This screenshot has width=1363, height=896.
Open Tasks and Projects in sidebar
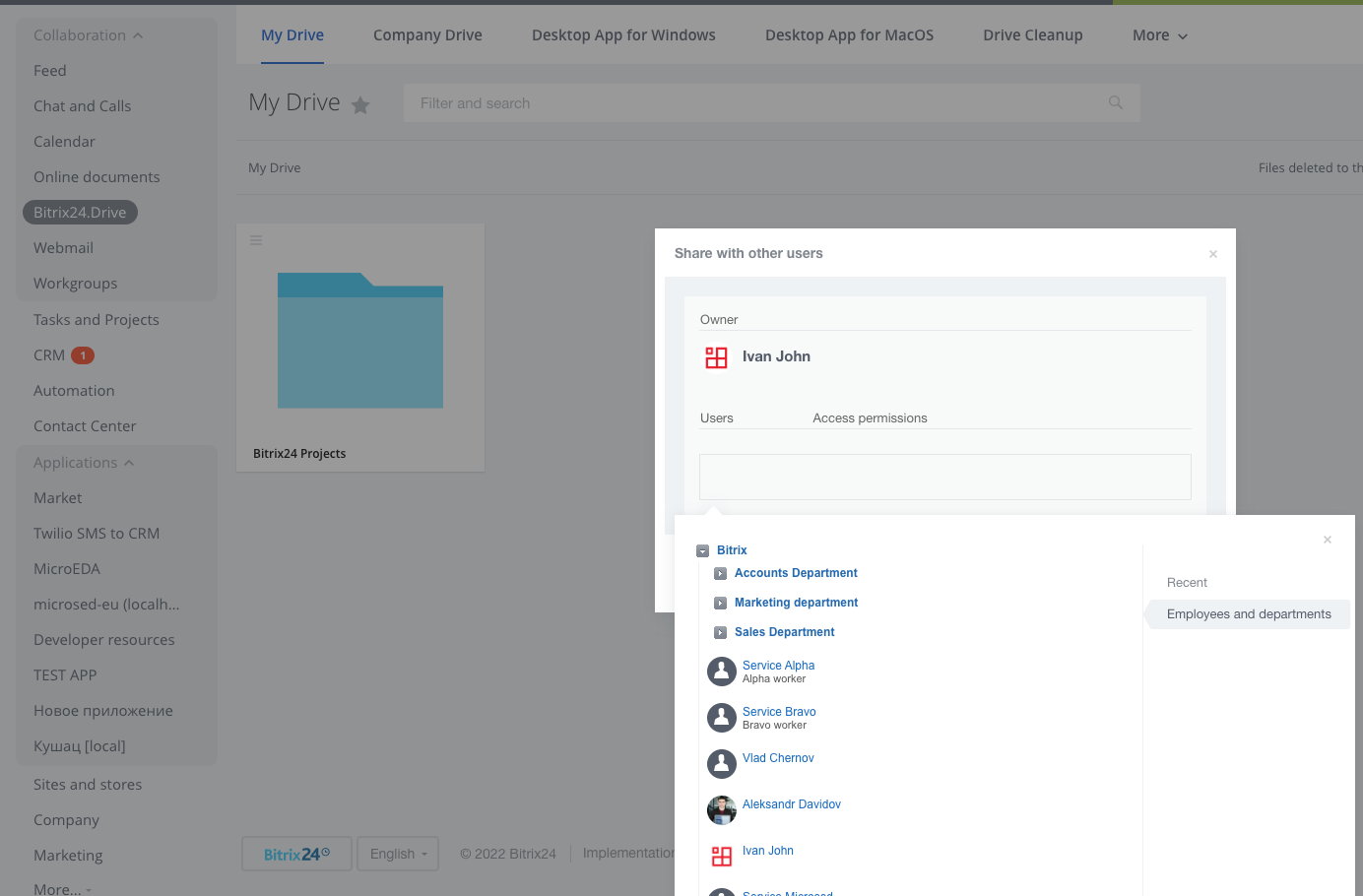(96, 320)
